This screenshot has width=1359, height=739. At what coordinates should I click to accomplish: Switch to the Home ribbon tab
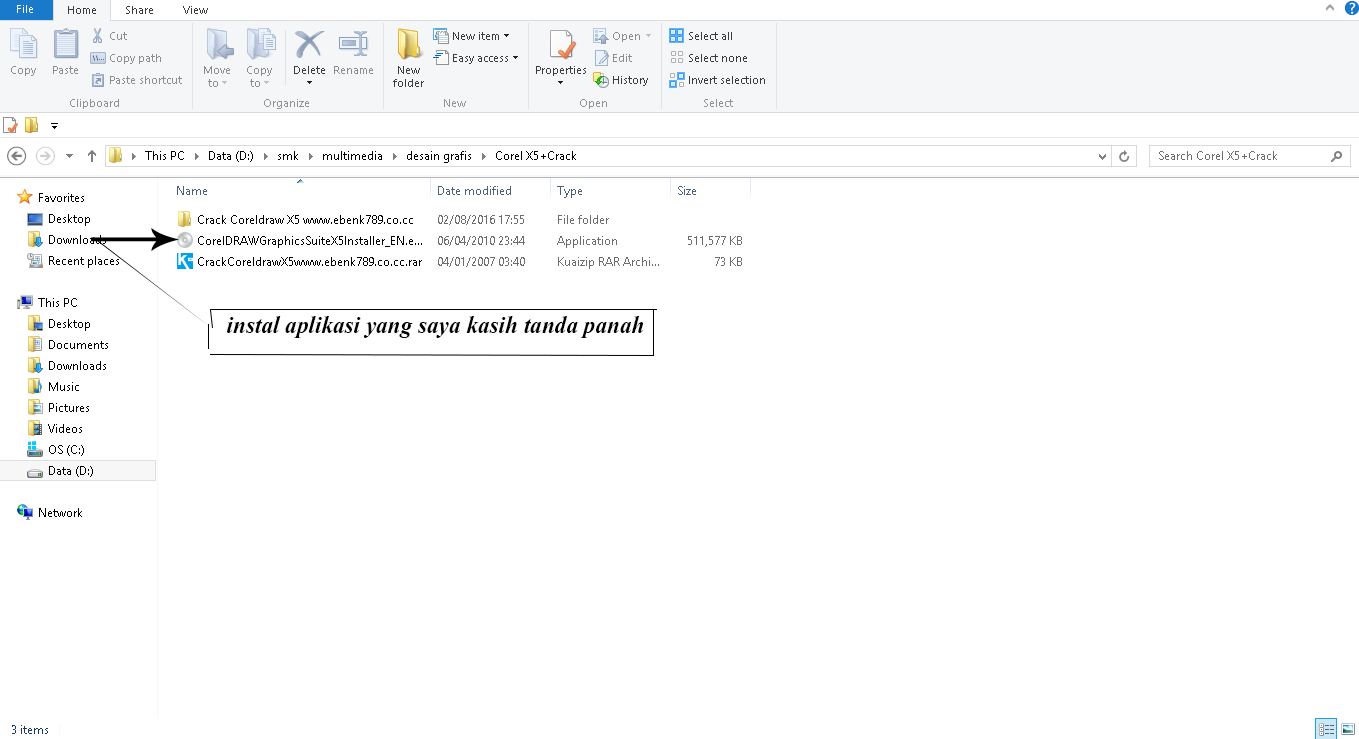coord(82,10)
